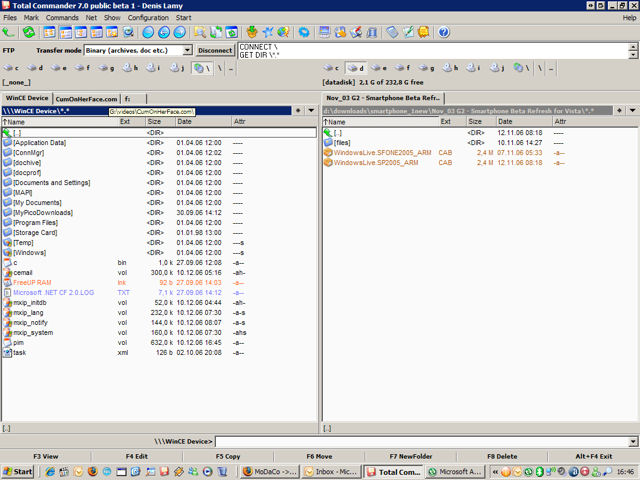640x480 pixels.
Task: Click the Recycle Bin quick launch icon
Action: [222, 471]
